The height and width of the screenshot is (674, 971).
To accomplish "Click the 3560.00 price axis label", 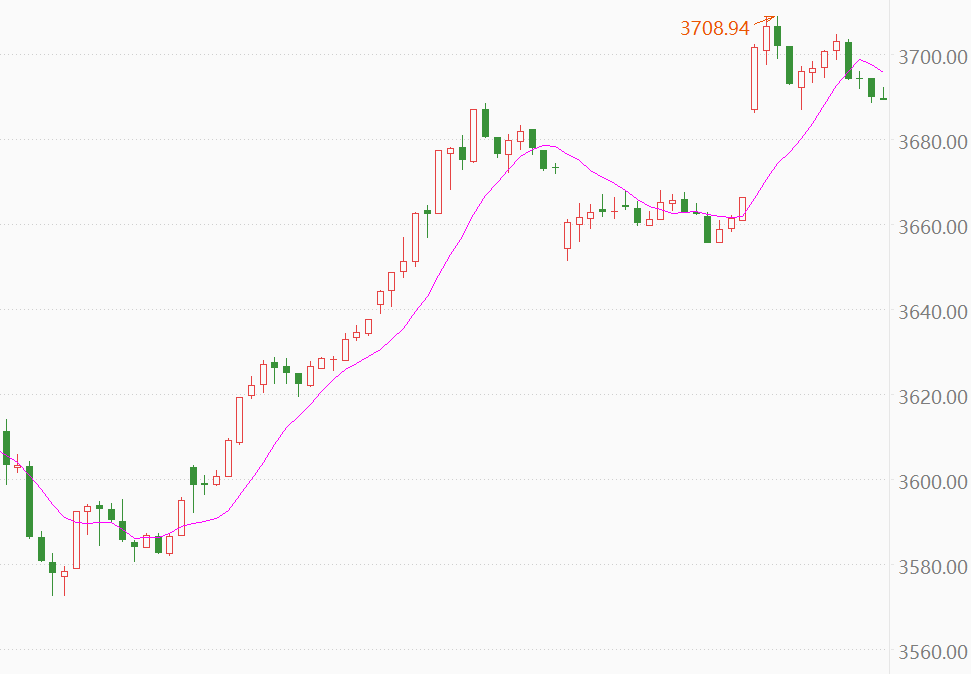I will pos(932,651).
